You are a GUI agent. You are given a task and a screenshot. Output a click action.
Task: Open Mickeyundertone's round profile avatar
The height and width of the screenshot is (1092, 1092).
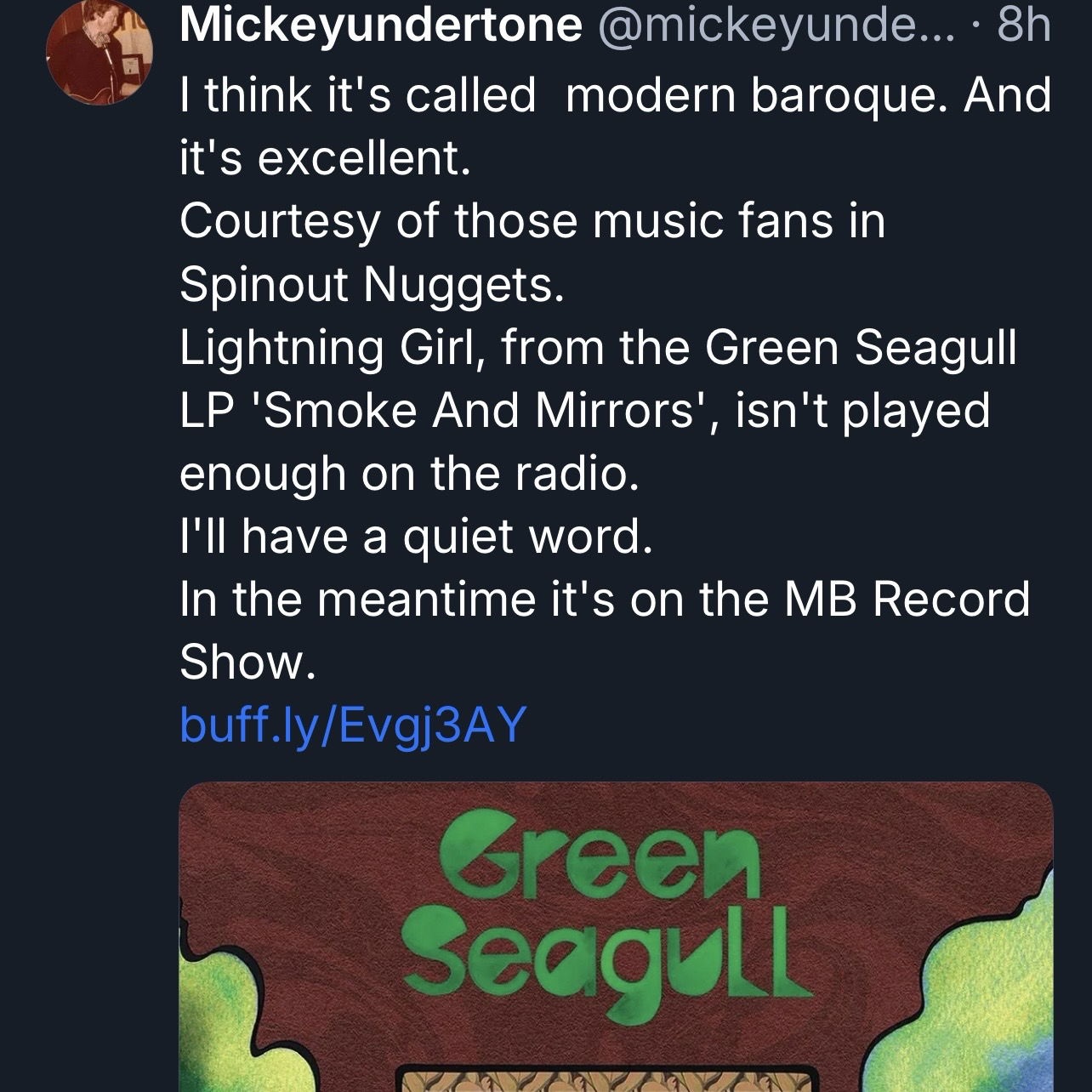pos(99,53)
